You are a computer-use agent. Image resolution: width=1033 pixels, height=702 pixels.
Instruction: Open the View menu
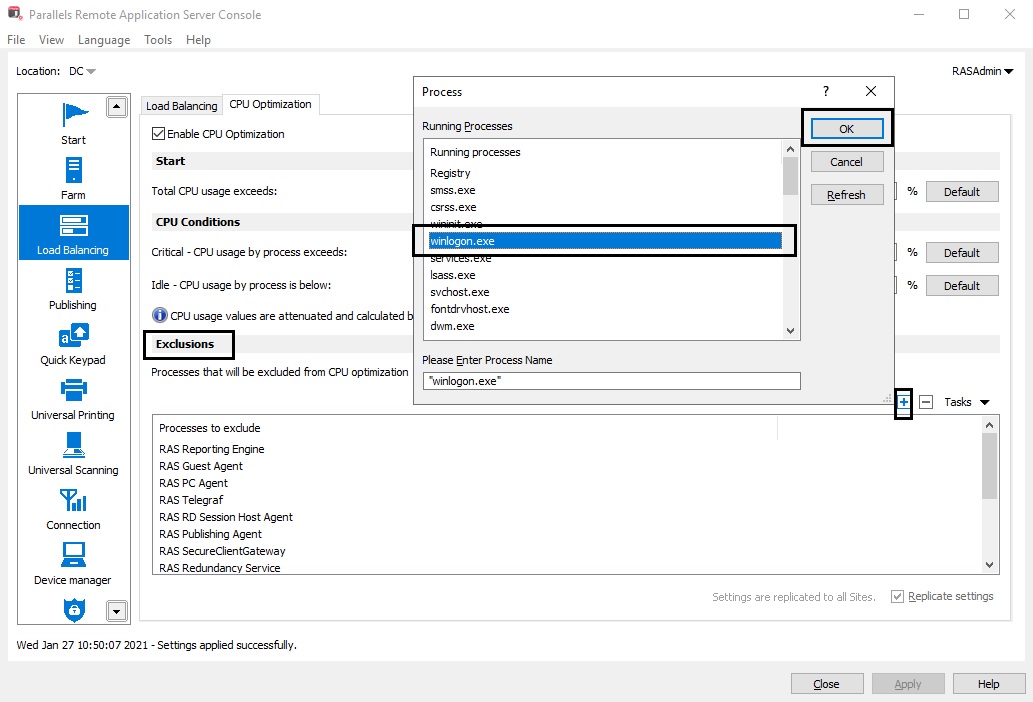[x=51, y=40]
